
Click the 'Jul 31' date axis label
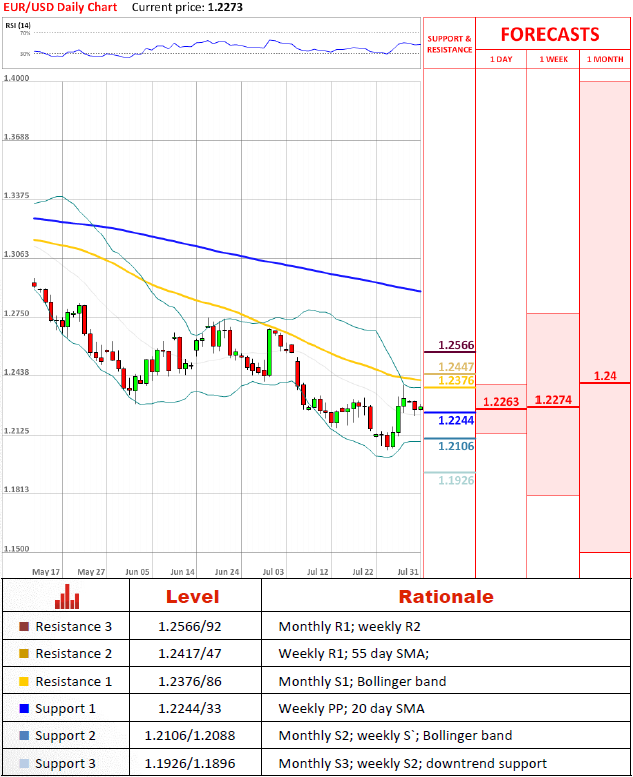tap(408, 572)
